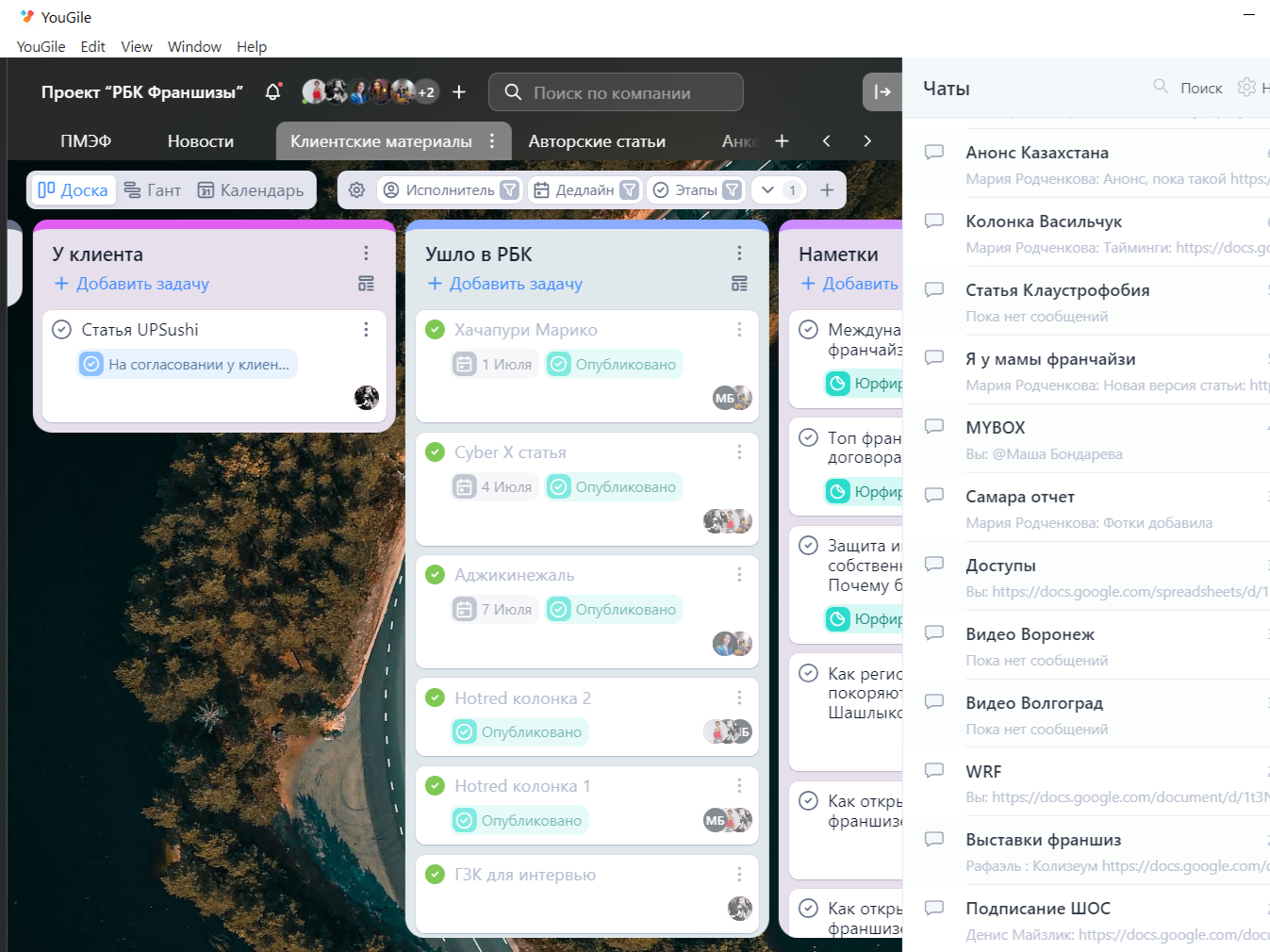Viewport: 1270px width, 952px height.
Task: Open the project members avatar group
Action: point(370,91)
